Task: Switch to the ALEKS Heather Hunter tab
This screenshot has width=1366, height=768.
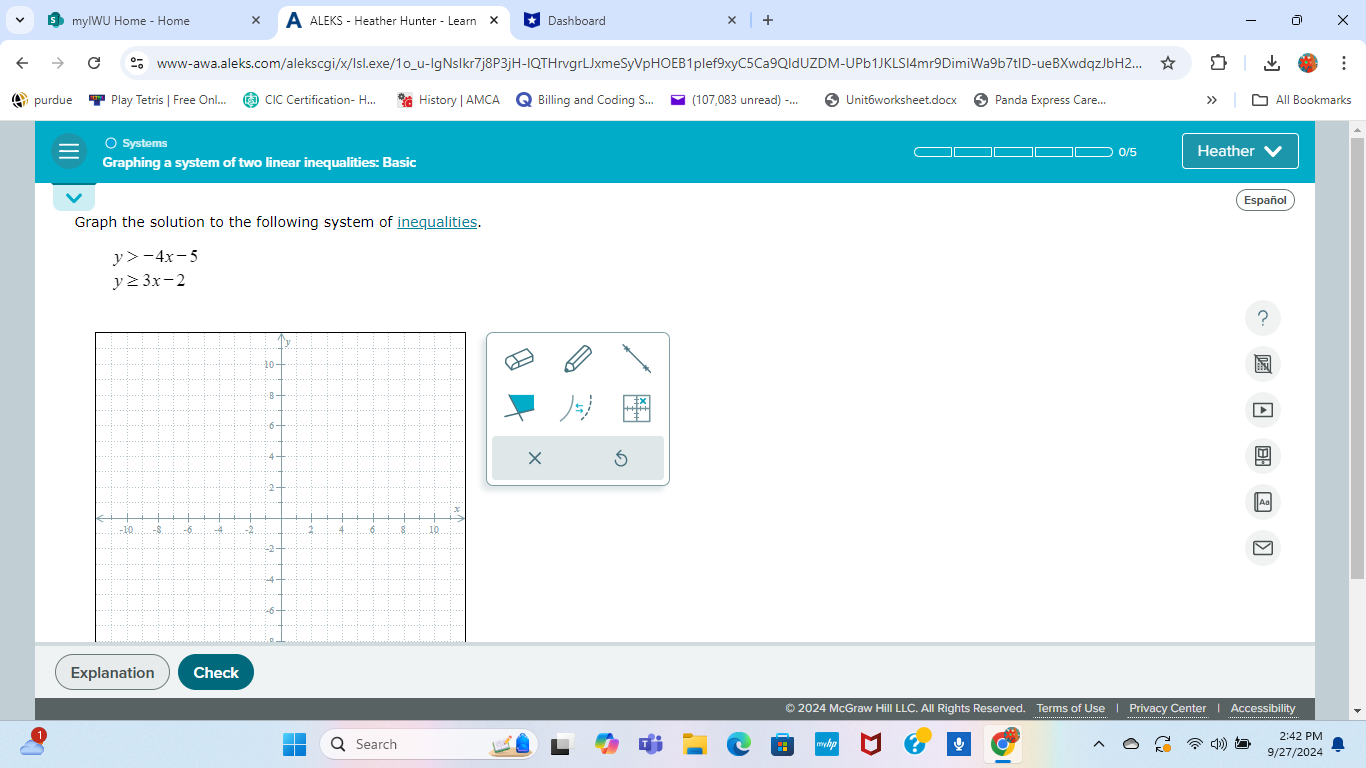Action: (392, 20)
